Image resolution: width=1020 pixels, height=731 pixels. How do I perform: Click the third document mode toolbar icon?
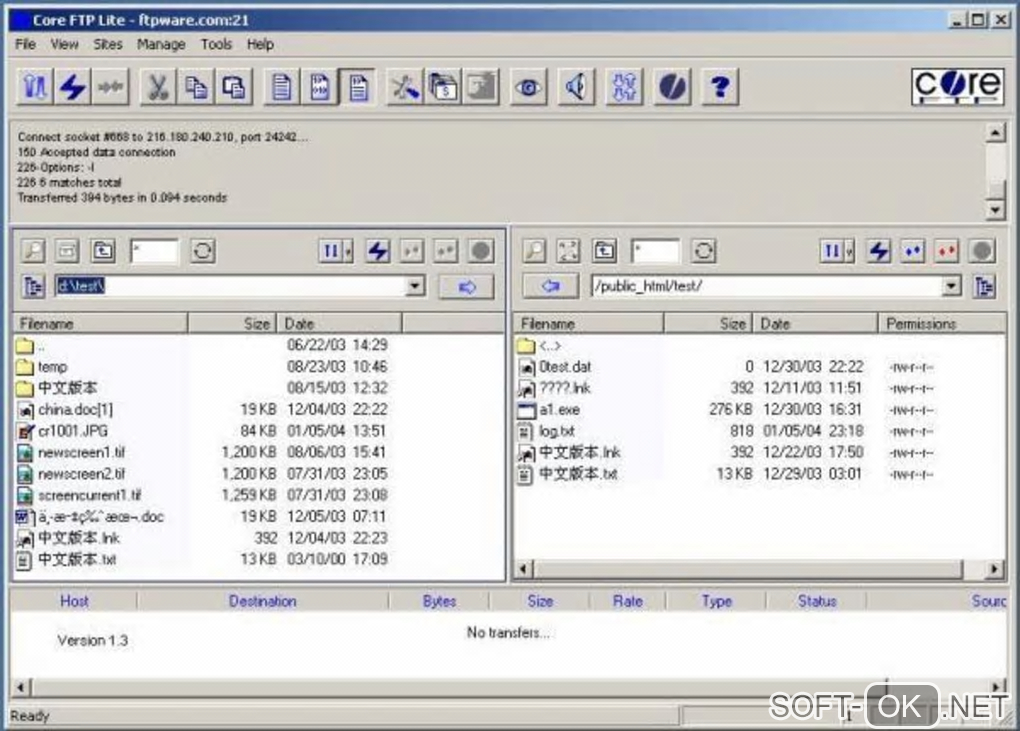(x=358, y=86)
